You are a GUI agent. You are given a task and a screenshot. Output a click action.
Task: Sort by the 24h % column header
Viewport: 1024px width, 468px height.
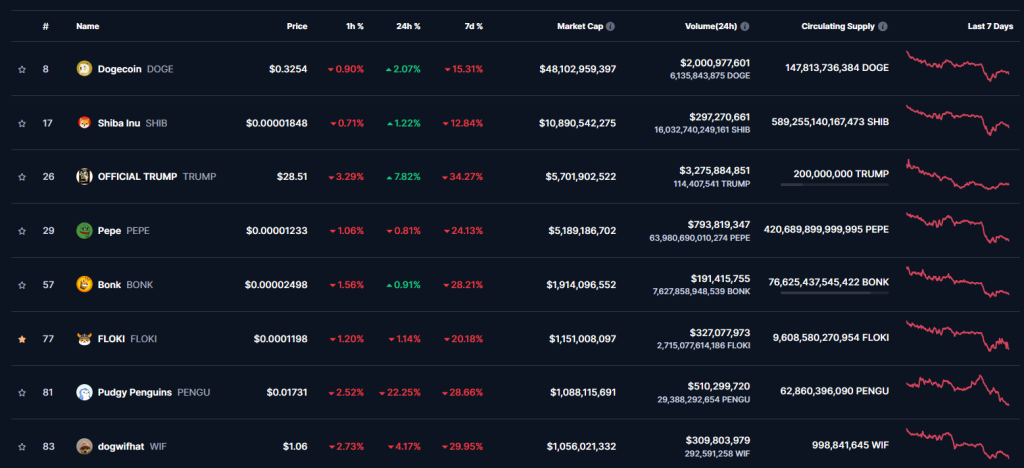click(x=408, y=27)
